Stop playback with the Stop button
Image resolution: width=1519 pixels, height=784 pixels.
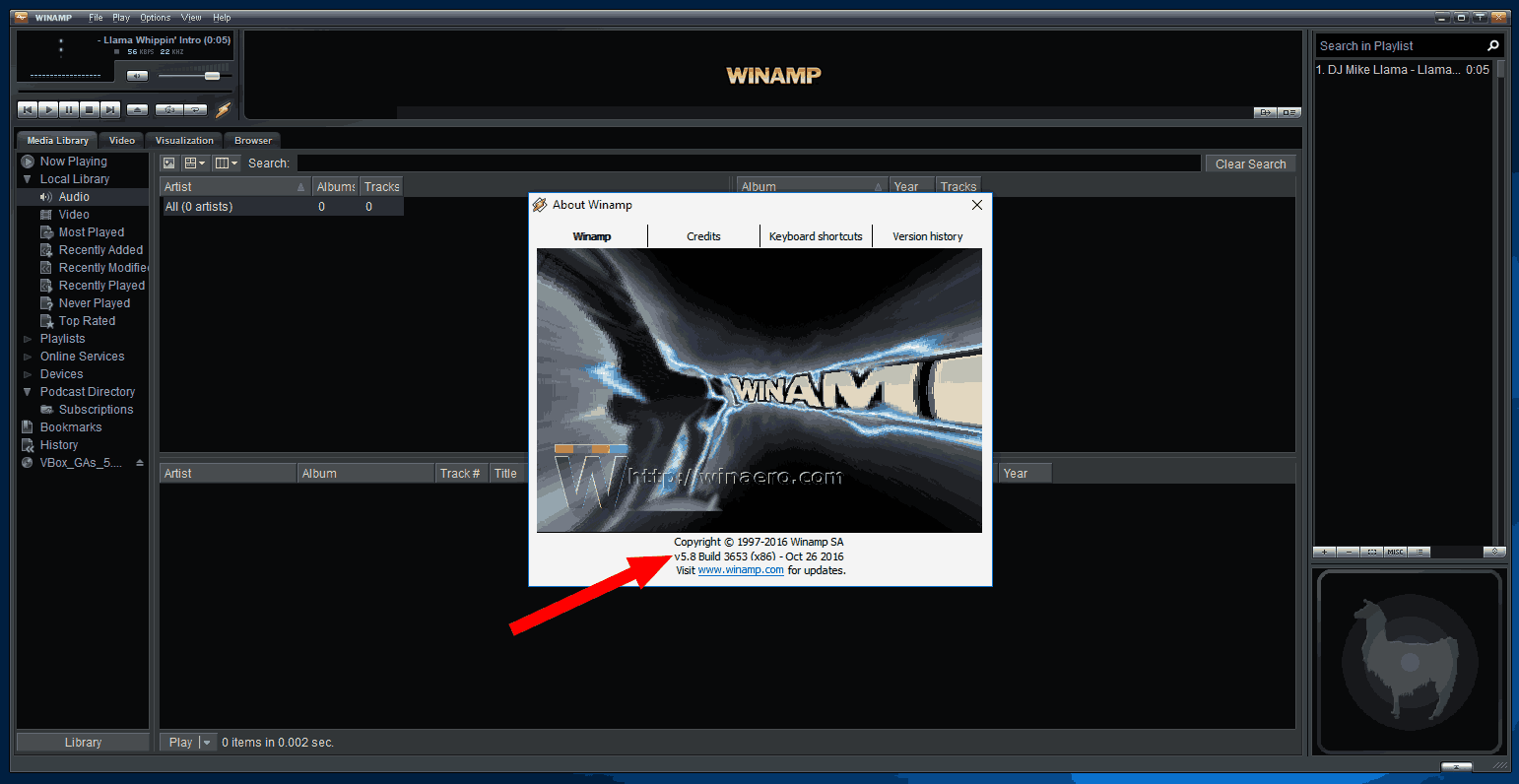(x=90, y=110)
